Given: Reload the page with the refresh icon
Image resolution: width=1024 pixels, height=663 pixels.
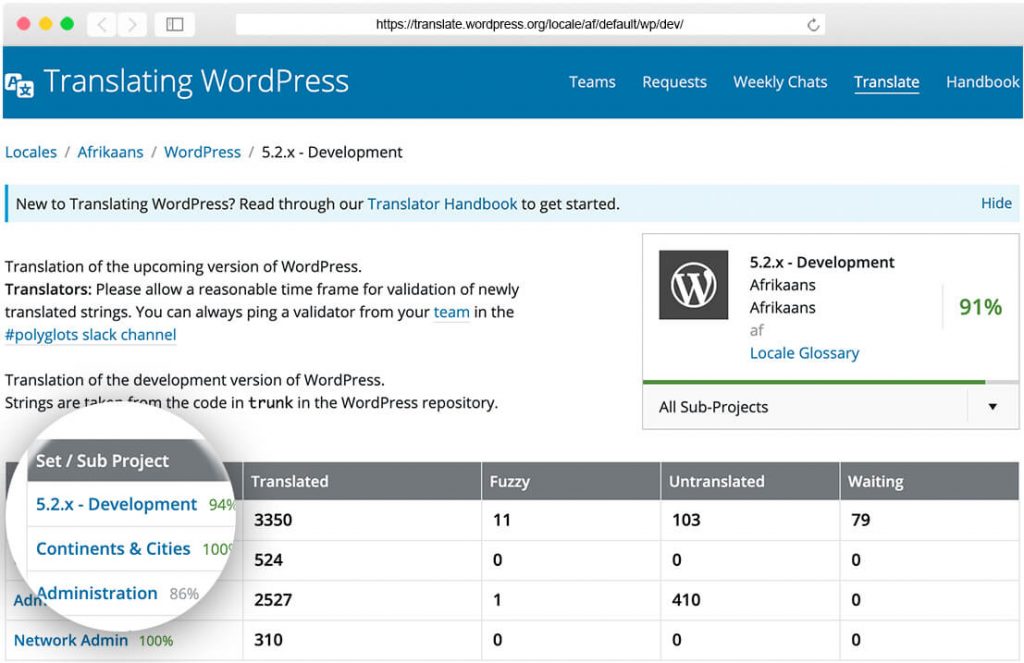Looking at the screenshot, I should pyautogui.click(x=813, y=25).
